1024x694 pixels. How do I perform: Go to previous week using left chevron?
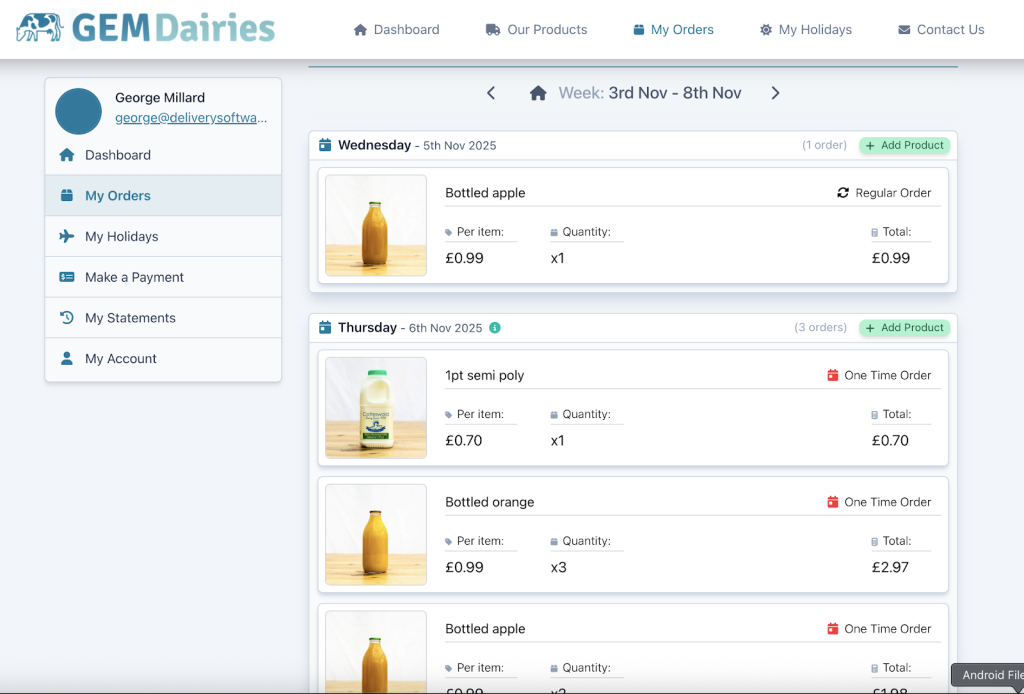491,93
